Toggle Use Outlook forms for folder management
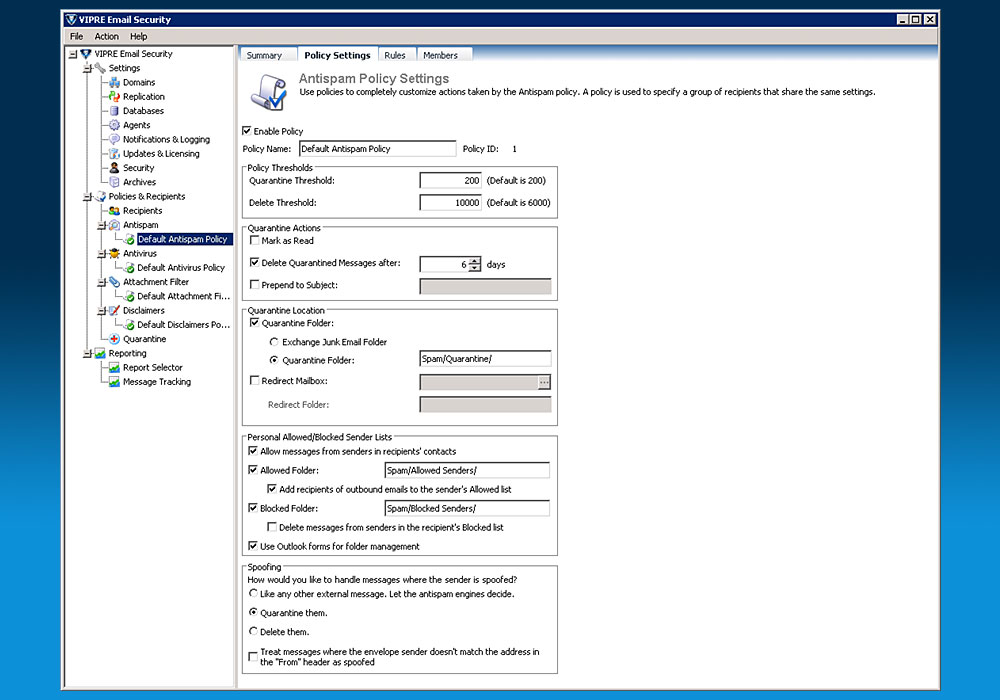The image size is (1000, 700). [253, 546]
